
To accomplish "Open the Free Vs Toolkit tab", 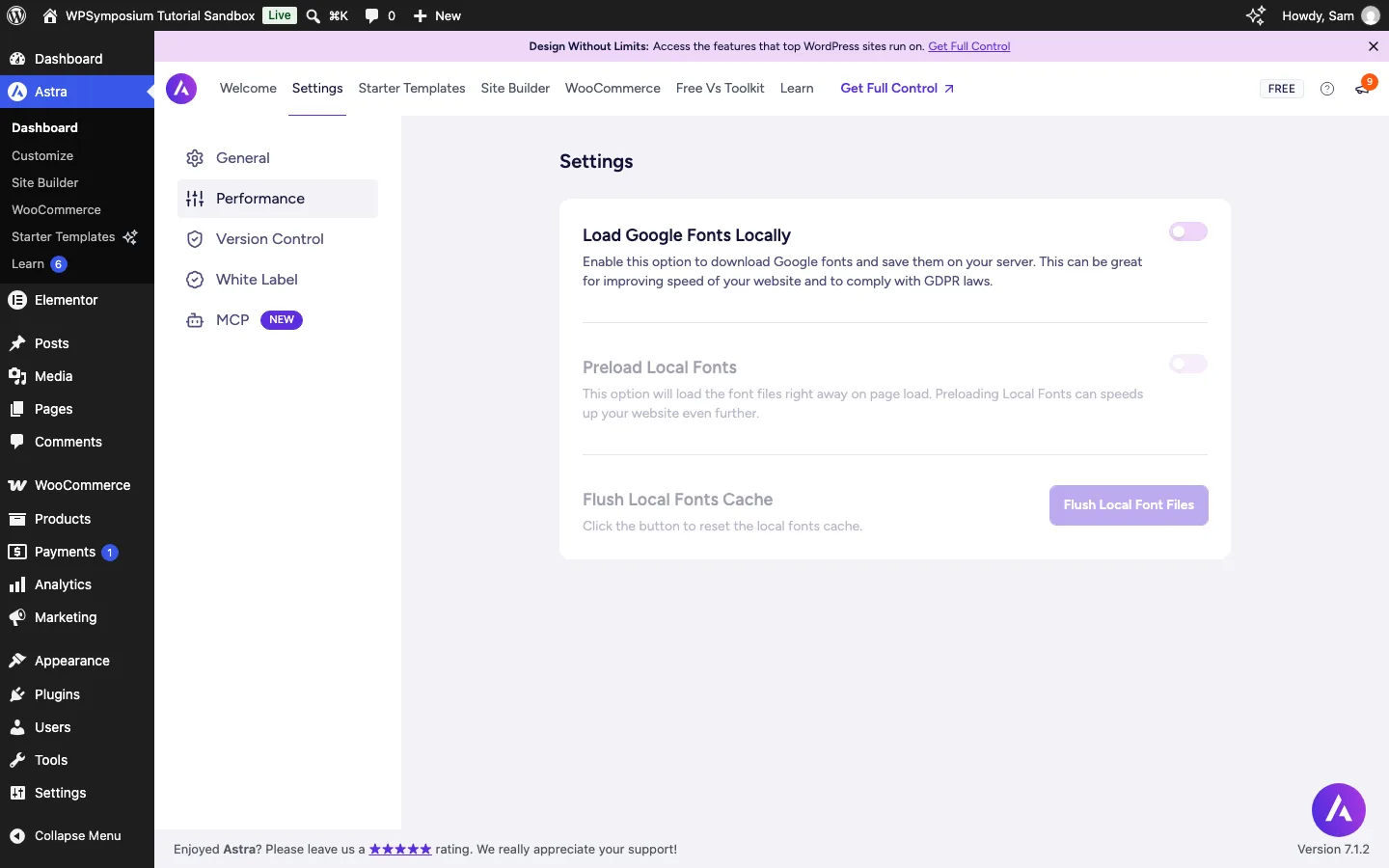I will (720, 88).
